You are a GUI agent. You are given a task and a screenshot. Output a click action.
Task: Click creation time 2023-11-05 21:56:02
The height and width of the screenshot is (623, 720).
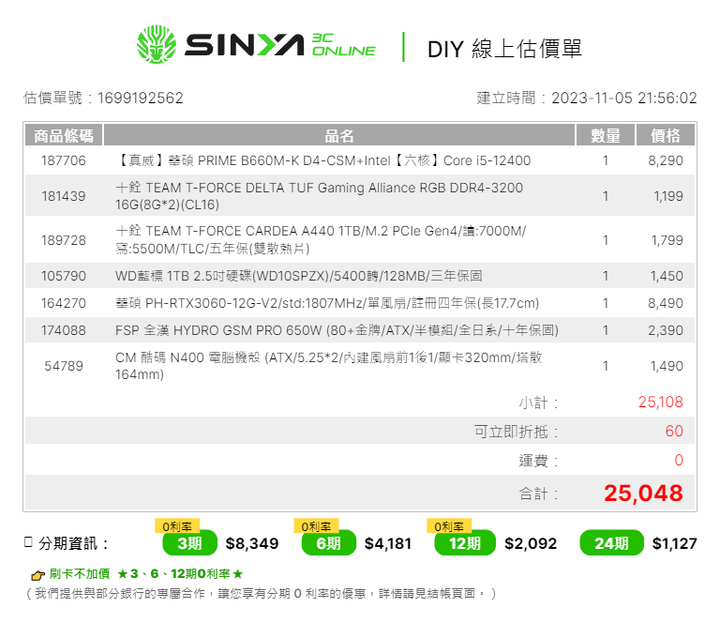pos(624,98)
